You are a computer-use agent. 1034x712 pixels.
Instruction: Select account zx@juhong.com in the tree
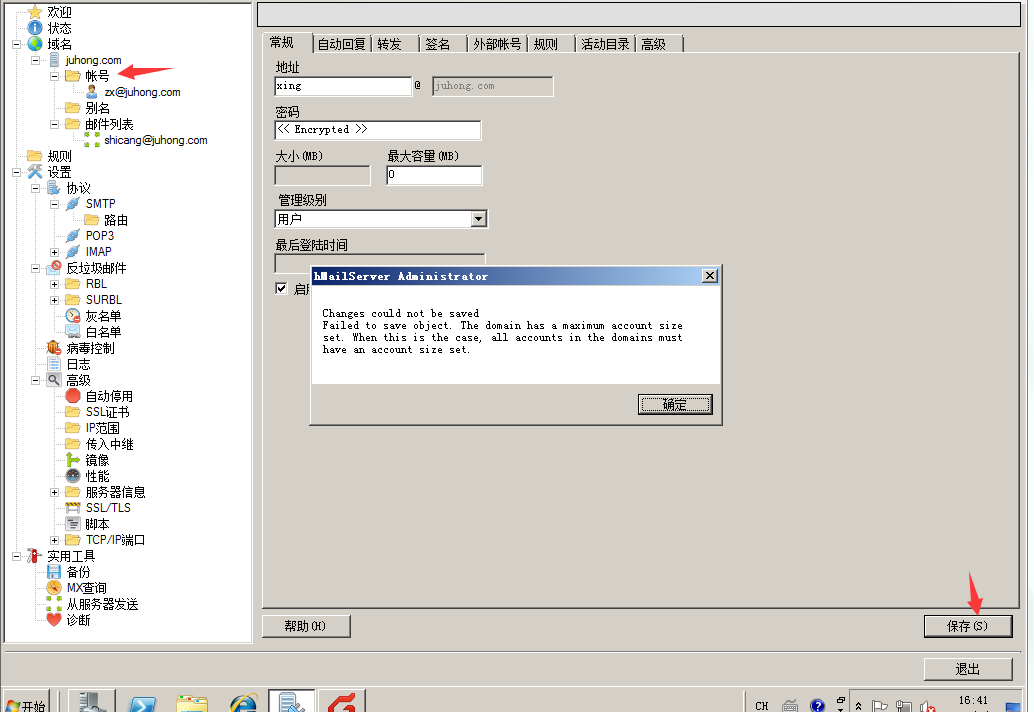pyautogui.click(x=142, y=92)
